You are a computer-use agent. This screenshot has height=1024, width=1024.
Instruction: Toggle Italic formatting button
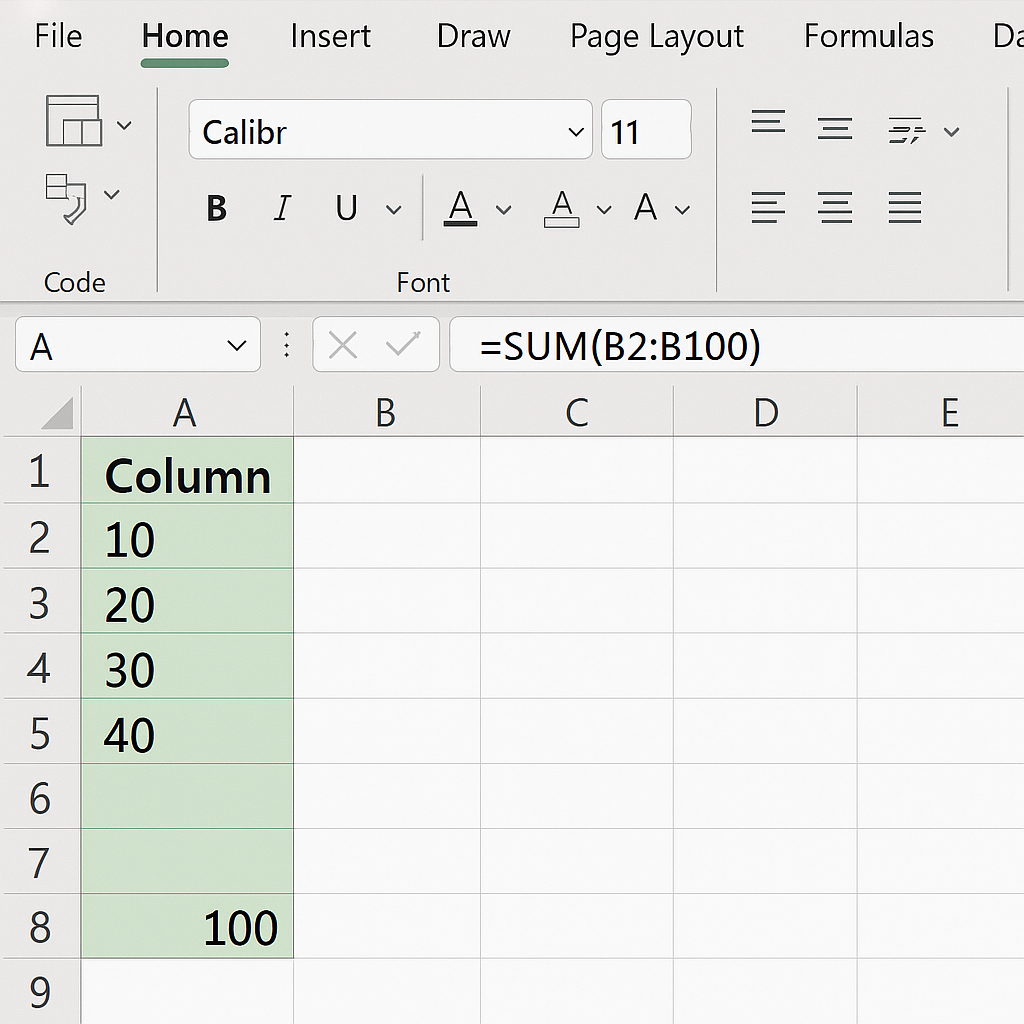tap(282, 209)
